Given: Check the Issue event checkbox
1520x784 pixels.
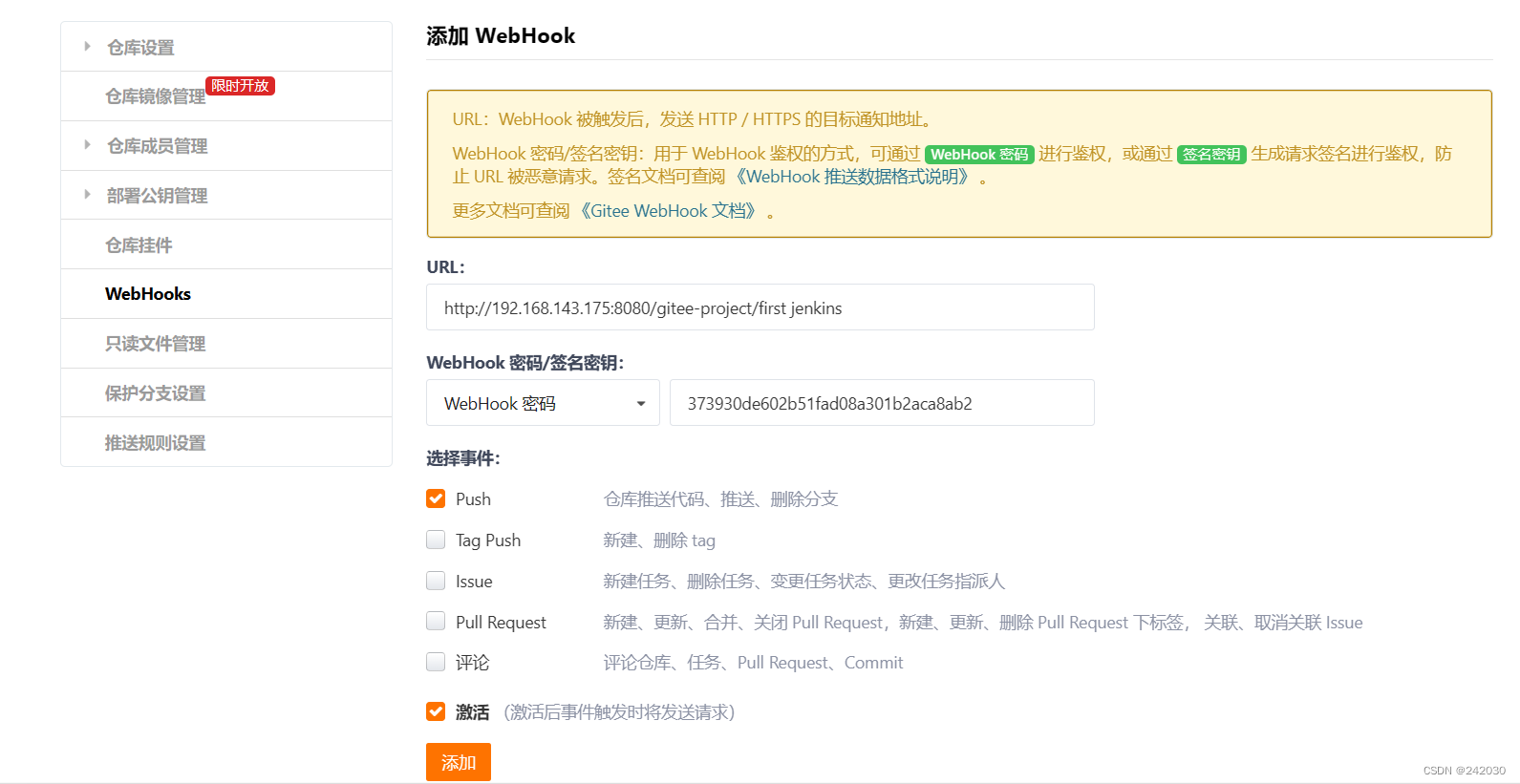Looking at the screenshot, I should (x=436, y=581).
